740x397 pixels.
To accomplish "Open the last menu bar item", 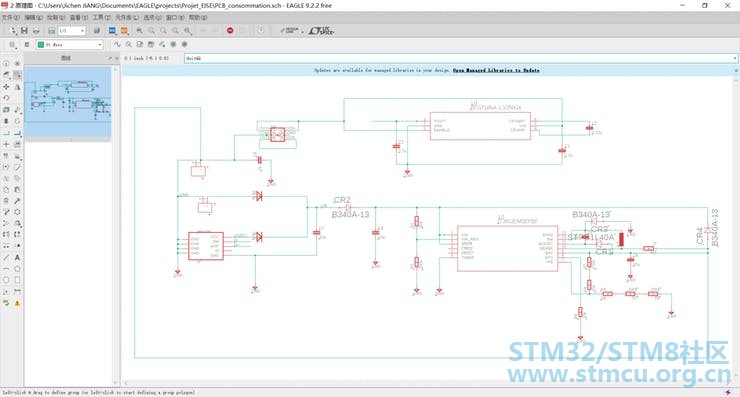I will [198, 17].
